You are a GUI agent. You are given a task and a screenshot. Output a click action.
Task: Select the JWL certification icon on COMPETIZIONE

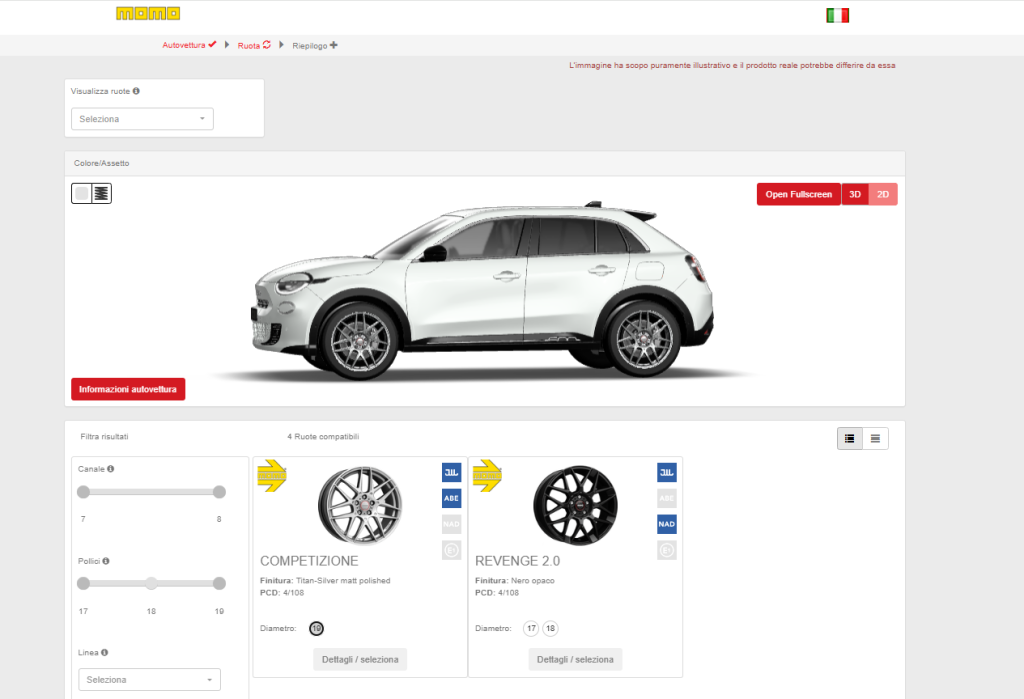pyautogui.click(x=452, y=471)
